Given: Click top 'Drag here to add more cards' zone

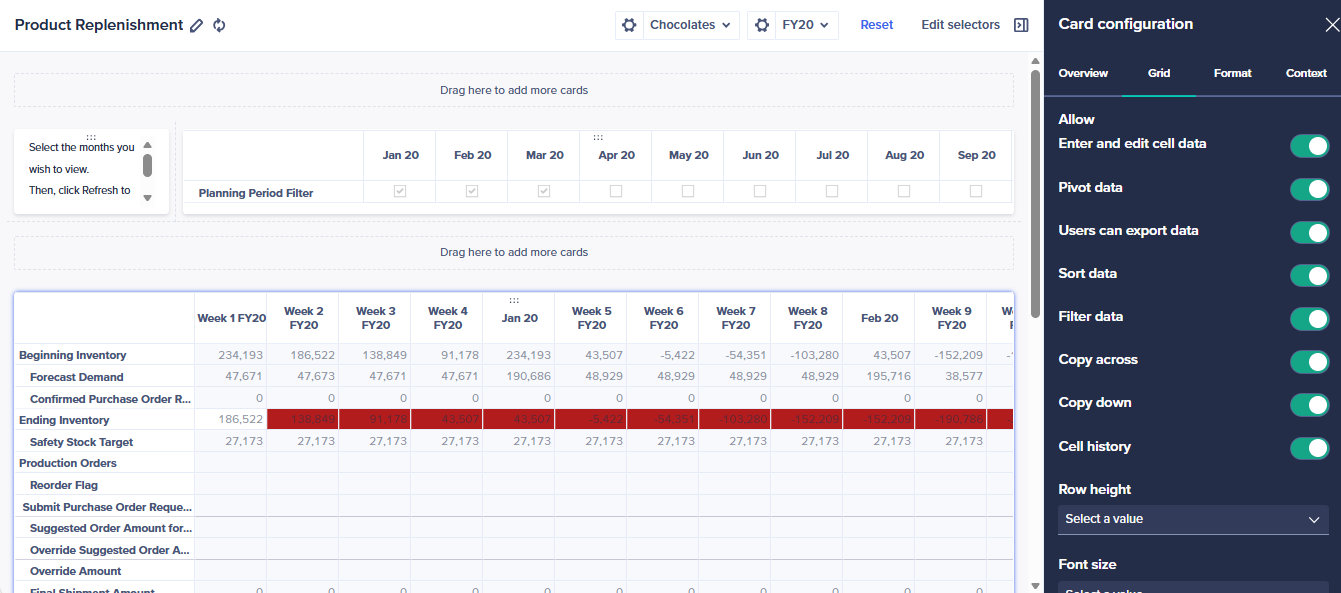Looking at the screenshot, I should coord(514,90).
